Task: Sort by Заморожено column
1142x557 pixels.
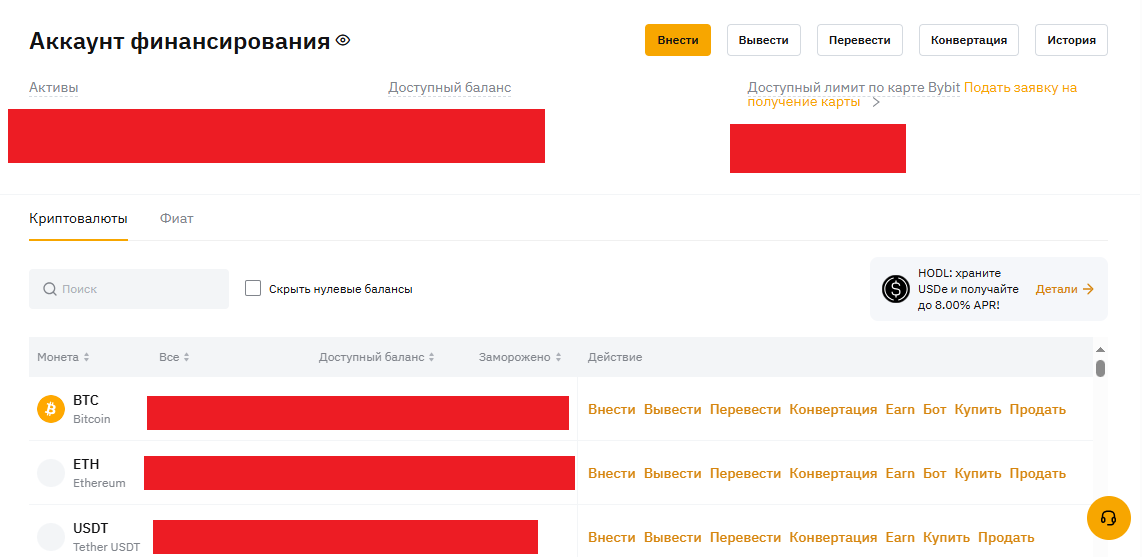Action: 520,357
